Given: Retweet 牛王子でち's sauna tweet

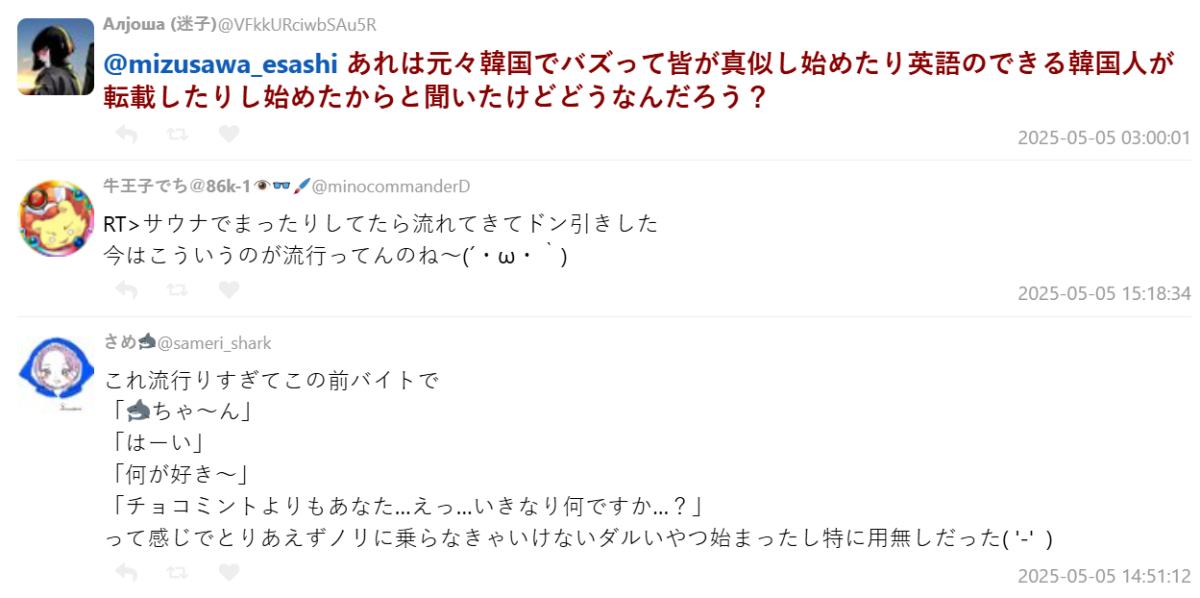Looking at the screenshot, I should tap(177, 290).
